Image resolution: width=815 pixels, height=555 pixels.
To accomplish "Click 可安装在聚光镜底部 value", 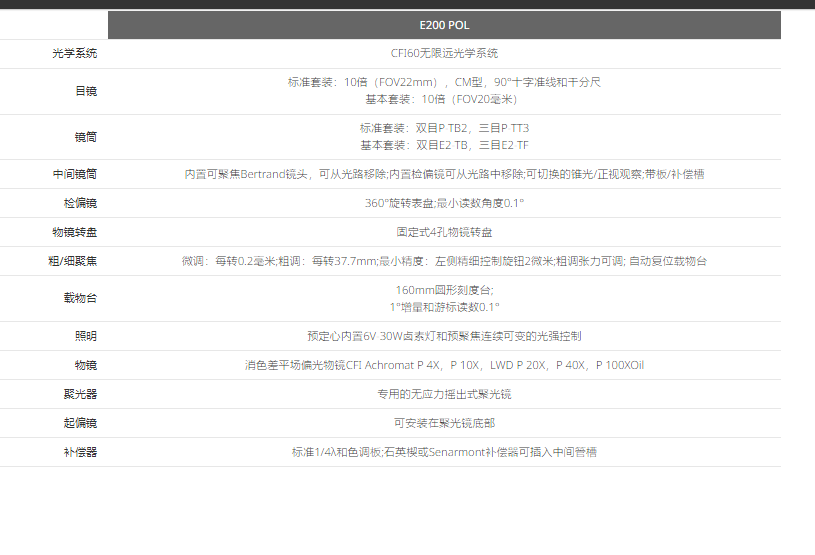I will pos(444,423).
